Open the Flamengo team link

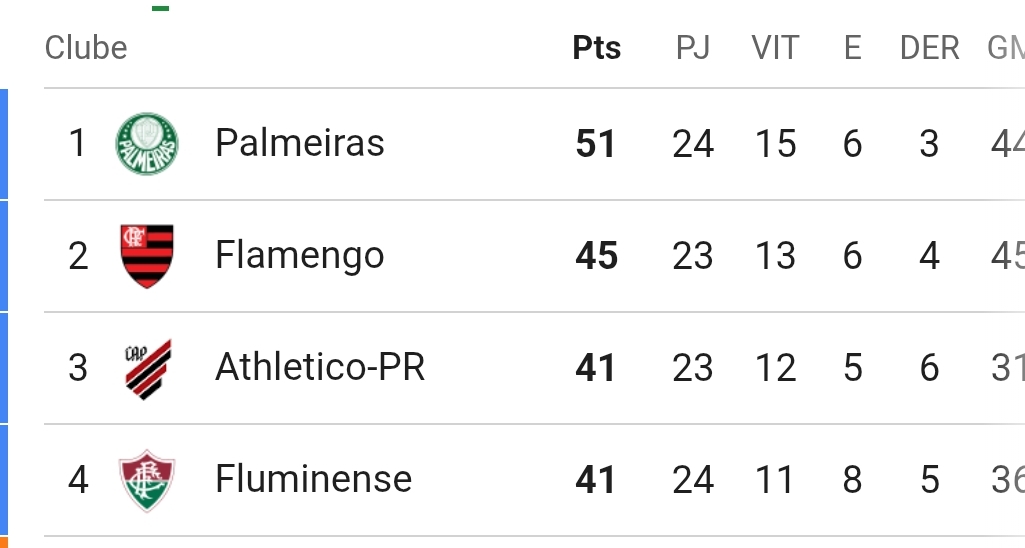coord(299,256)
